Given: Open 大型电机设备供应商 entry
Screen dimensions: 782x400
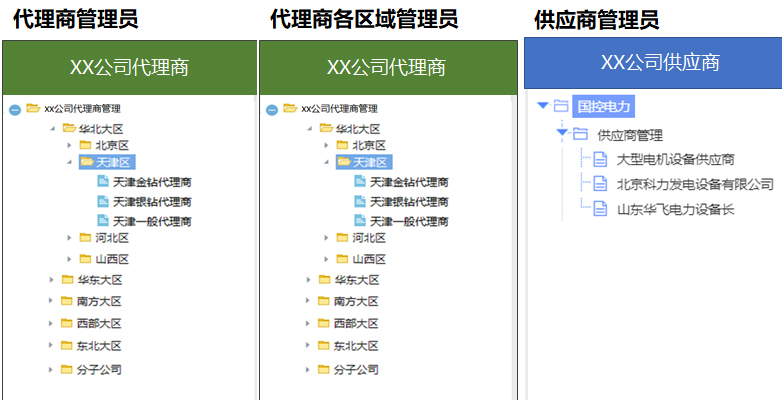Looking at the screenshot, I should click(x=675, y=160).
